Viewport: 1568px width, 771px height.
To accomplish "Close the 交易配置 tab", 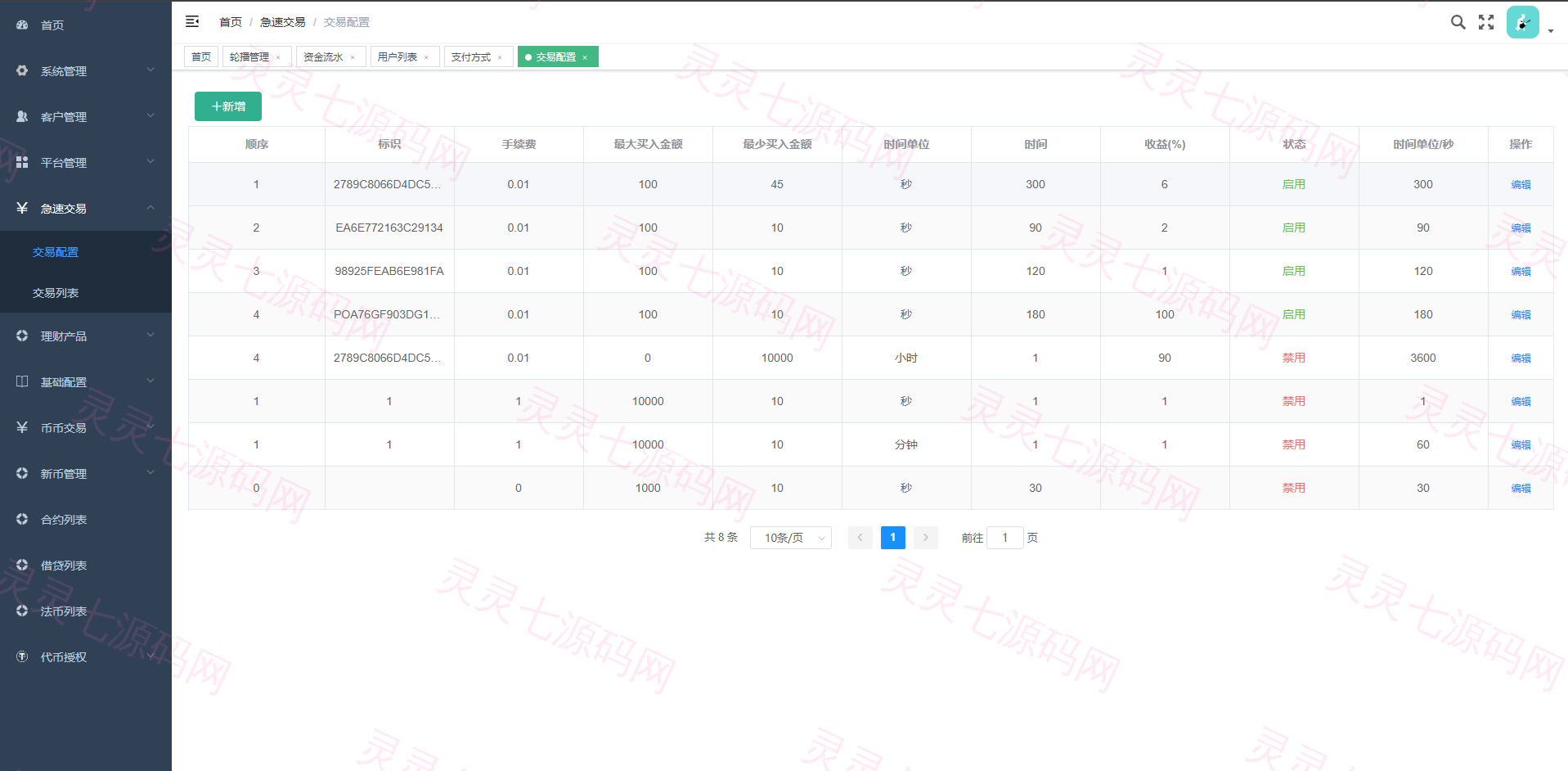I will coord(585,57).
